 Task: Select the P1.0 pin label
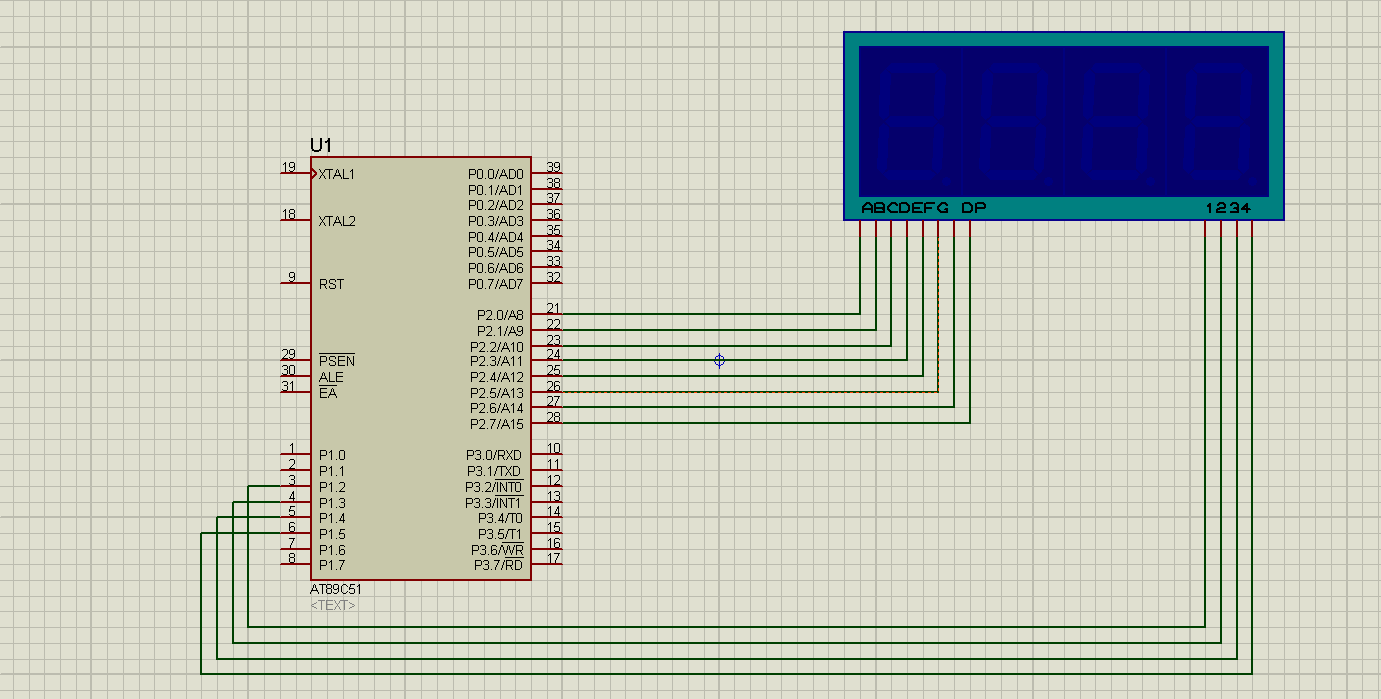click(x=332, y=455)
